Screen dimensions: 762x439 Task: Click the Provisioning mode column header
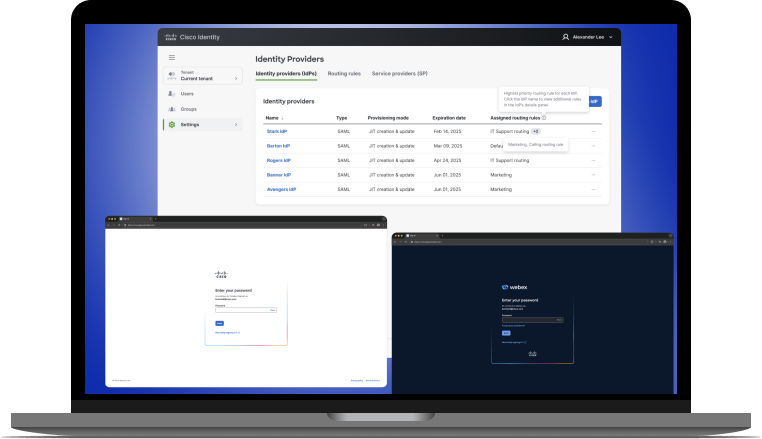pyautogui.click(x=388, y=118)
